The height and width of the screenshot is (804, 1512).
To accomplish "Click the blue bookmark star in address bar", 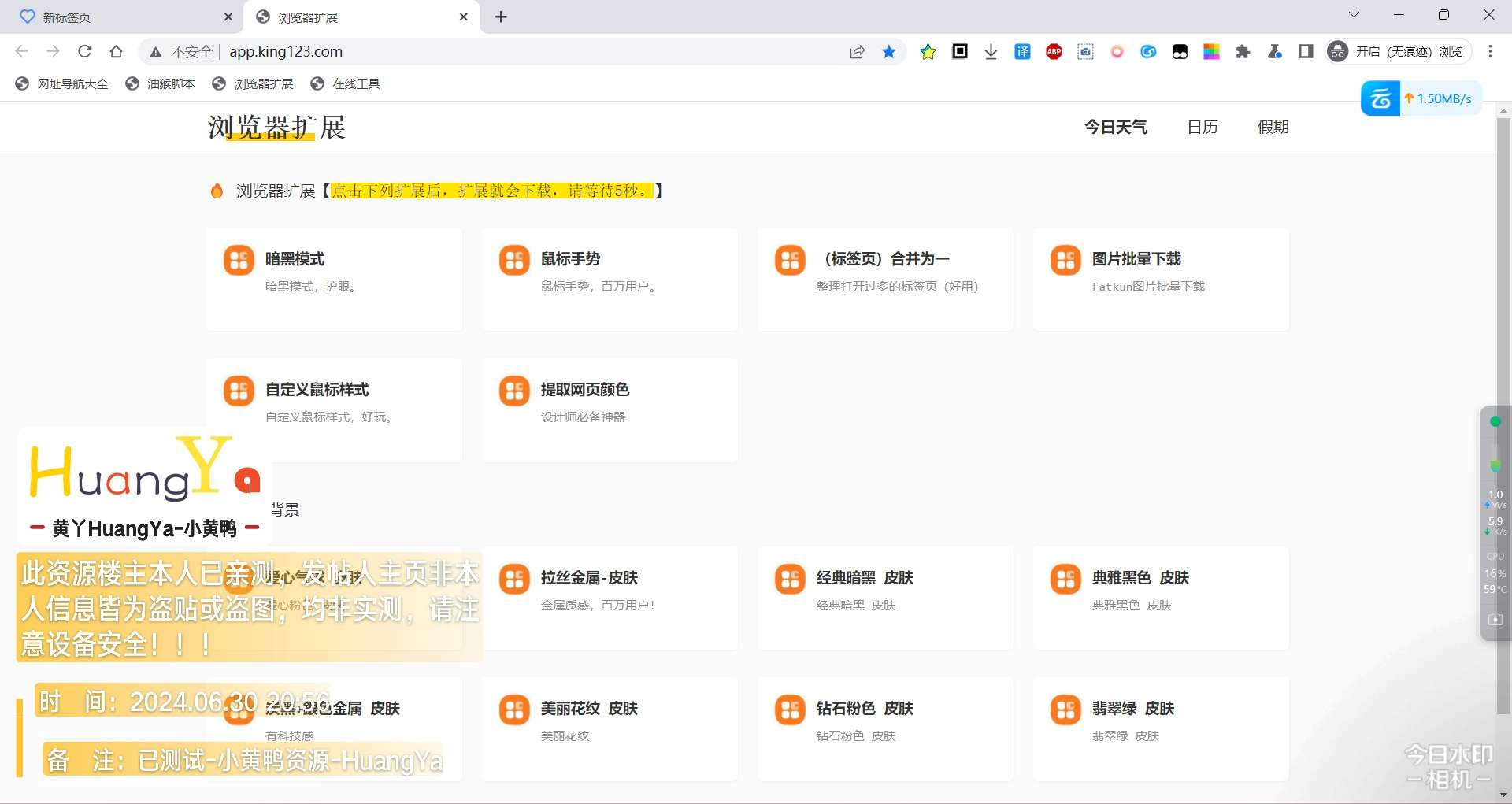I will click(889, 52).
